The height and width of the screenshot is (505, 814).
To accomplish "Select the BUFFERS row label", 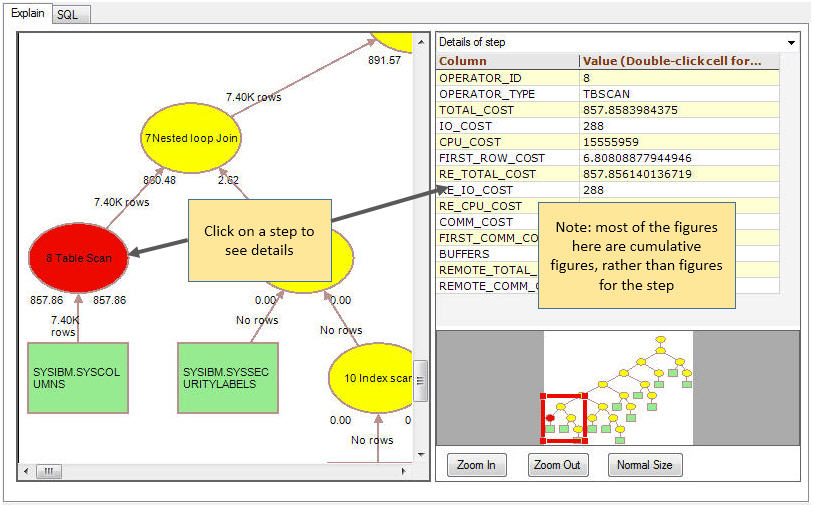I will [x=464, y=254].
